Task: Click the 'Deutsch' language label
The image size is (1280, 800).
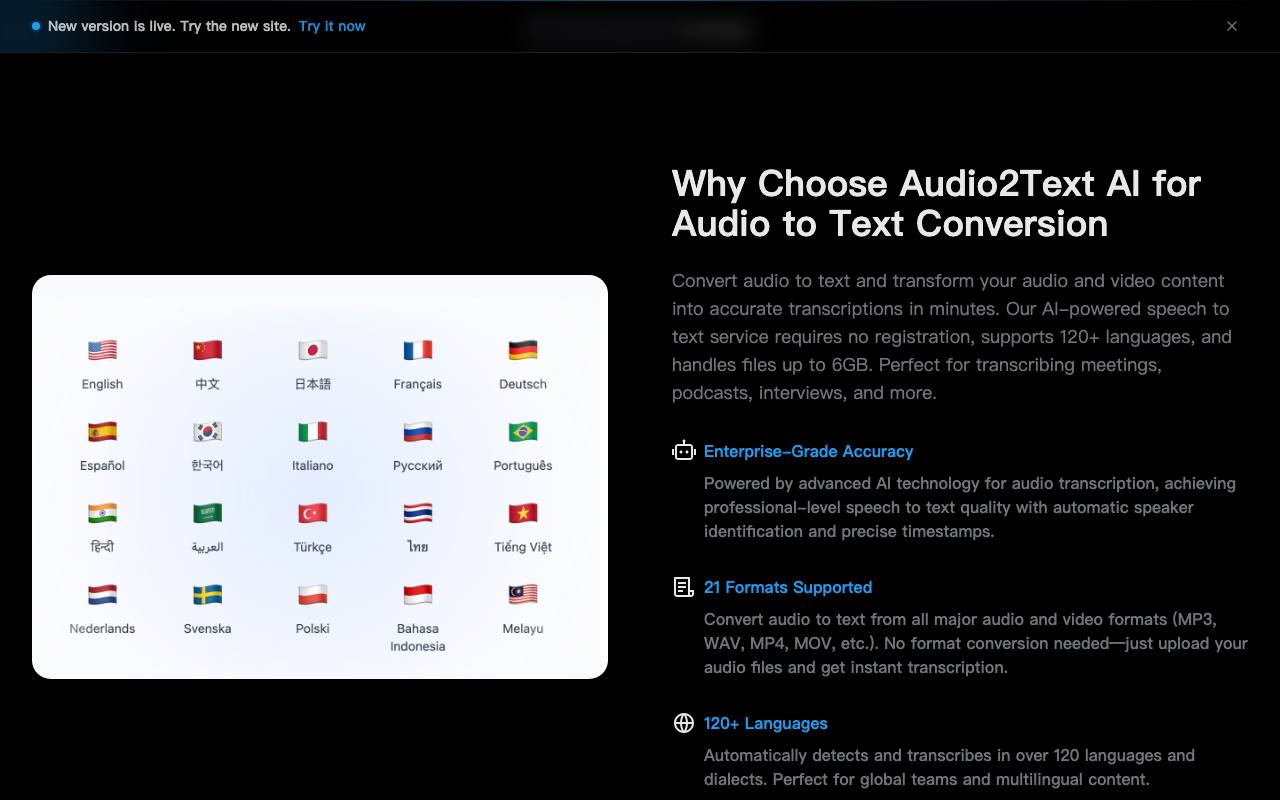Action: [523, 384]
